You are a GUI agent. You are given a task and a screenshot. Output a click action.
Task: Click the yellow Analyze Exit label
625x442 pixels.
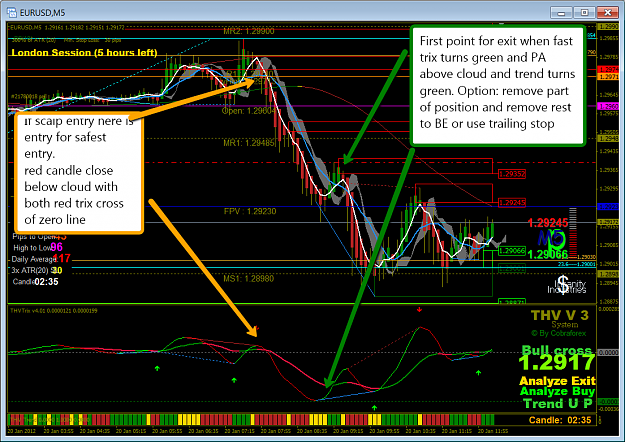pyautogui.click(x=557, y=381)
